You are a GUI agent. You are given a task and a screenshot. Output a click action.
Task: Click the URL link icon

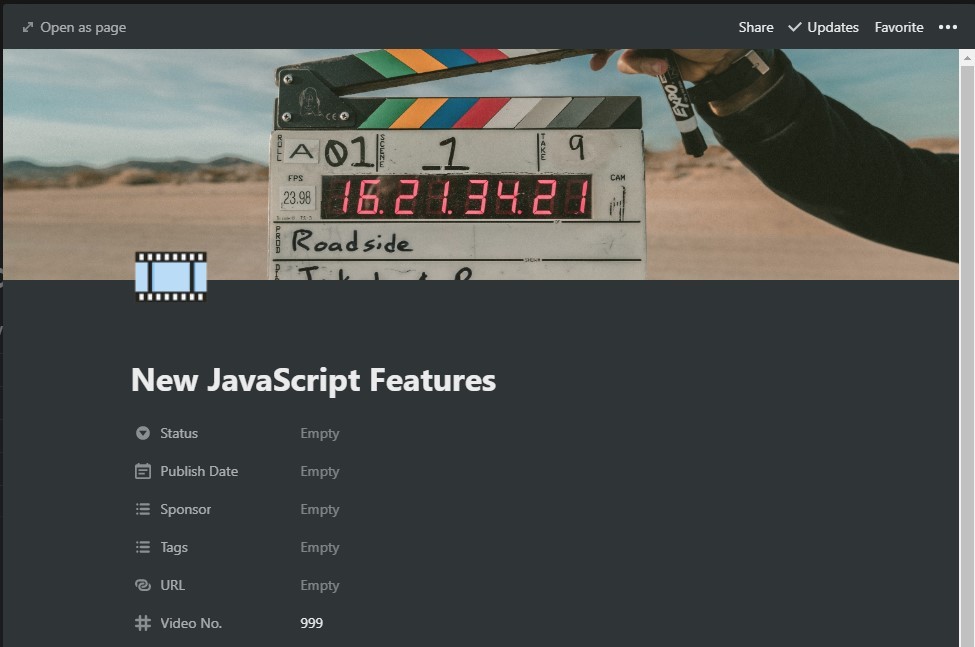(x=141, y=585)
